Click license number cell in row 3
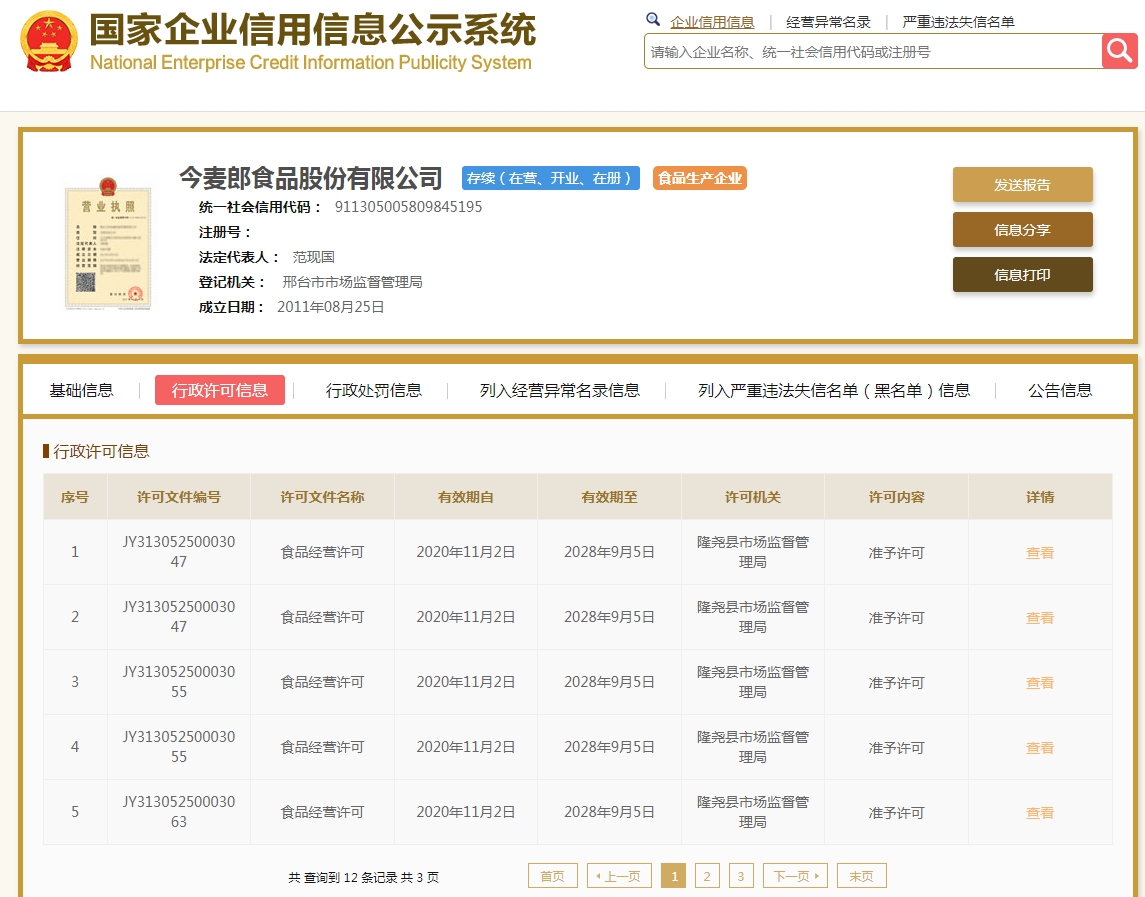 (x=179, y=682)
